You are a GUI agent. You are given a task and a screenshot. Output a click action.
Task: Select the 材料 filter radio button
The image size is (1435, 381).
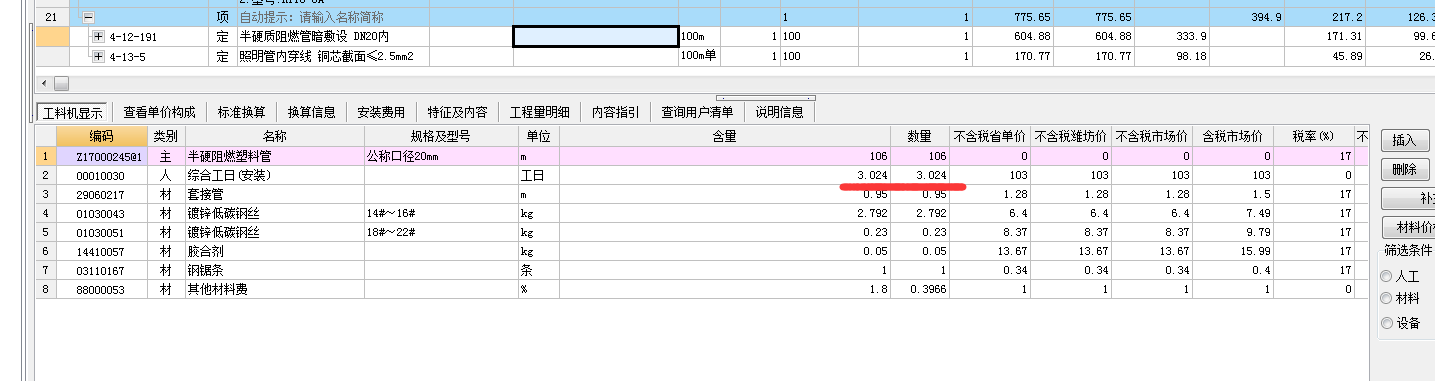(x=1386, y=299)
